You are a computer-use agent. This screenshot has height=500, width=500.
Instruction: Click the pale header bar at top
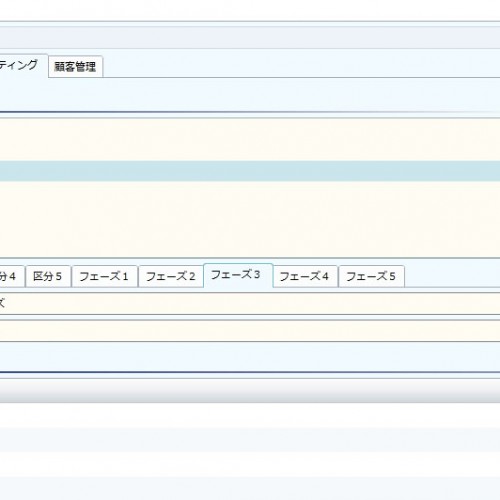250,38
